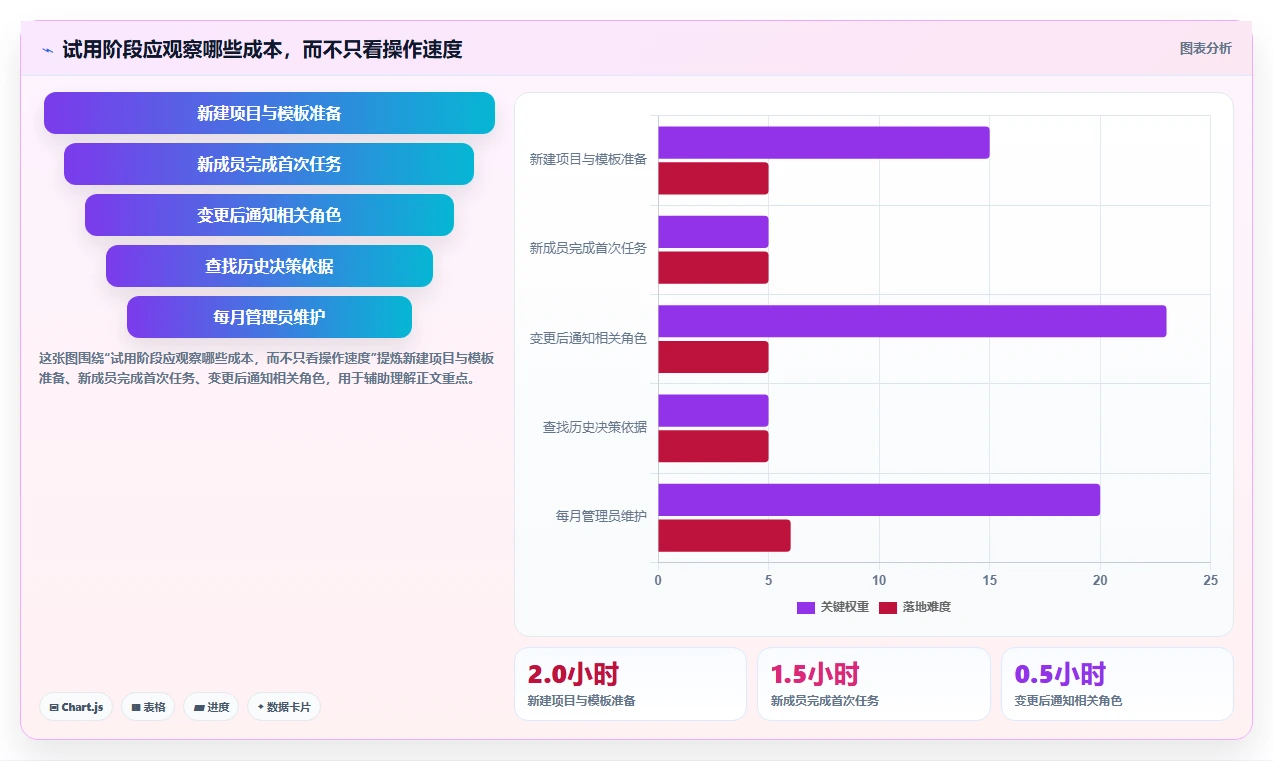Screen dimensions: 1273x761
Task: Click the description paragraph starting 这张图围绕
Action: pyautogui.click(x=266, y=368)
